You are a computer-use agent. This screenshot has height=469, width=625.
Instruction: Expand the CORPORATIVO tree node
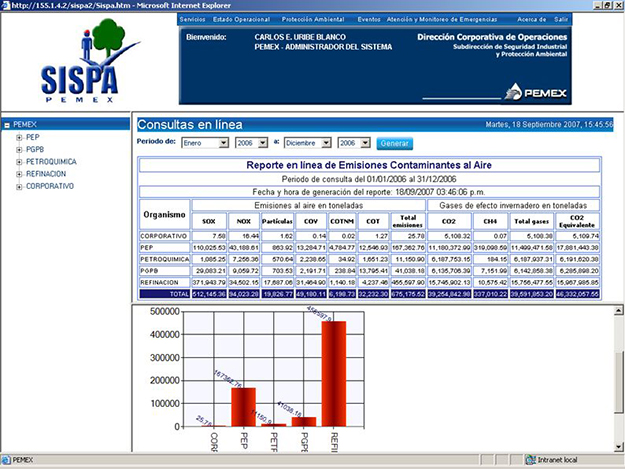pos(19,186)
